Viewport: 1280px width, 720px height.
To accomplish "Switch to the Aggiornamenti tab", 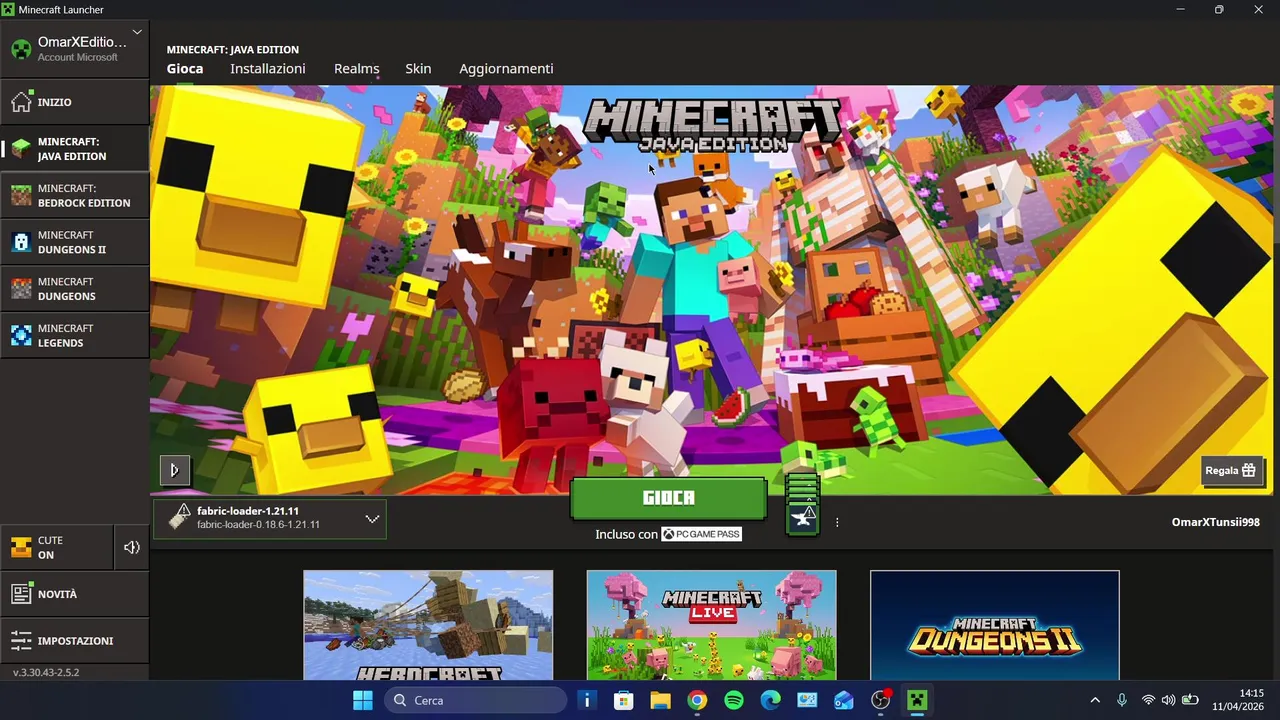I will coord(506,69).
